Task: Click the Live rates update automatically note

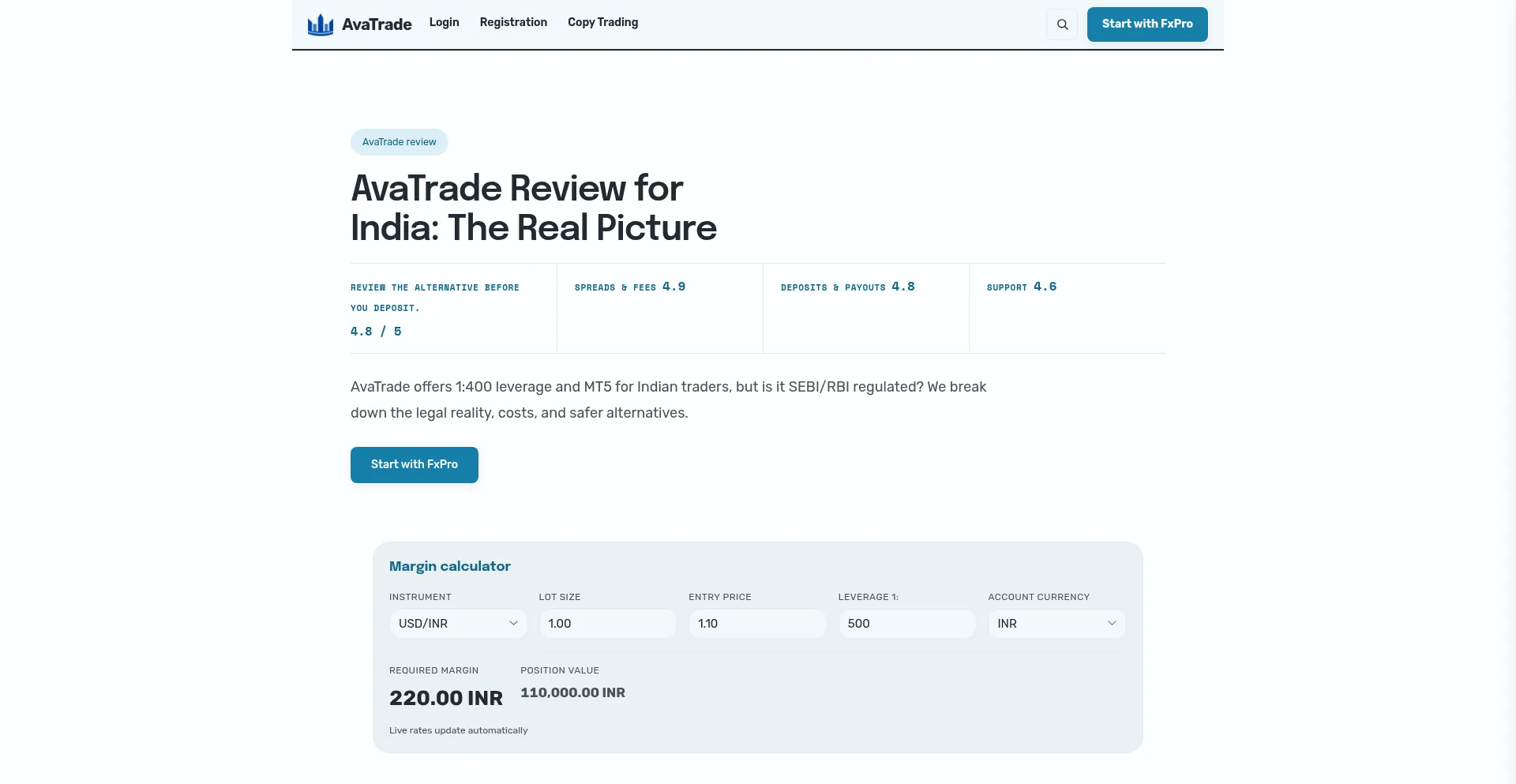Action: [x=459, y=730]
